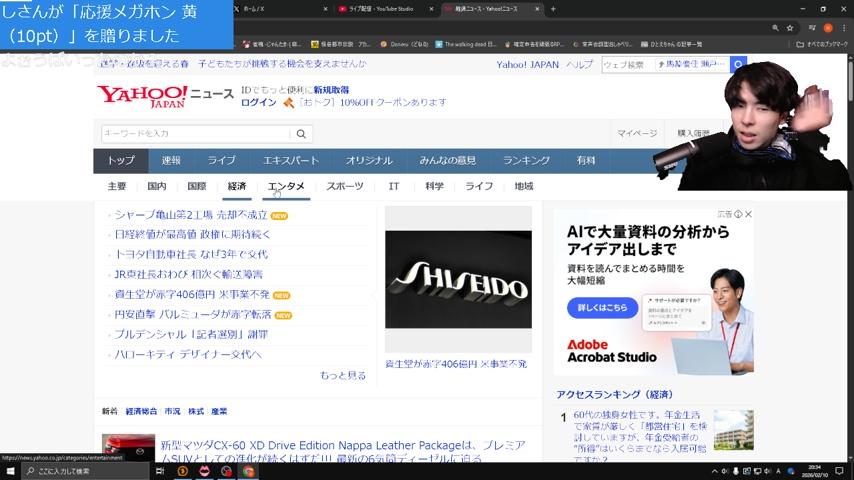Open the 市況 subcategory link

click(173, 411)
